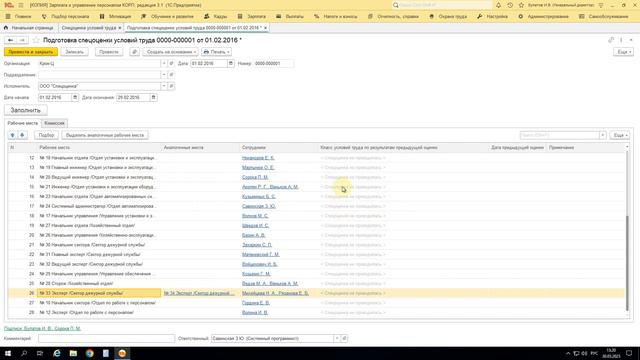This screenshot has height=360, width=640.
Task: Expand the Исполнитель dropdown list
Action: point(164,86)
